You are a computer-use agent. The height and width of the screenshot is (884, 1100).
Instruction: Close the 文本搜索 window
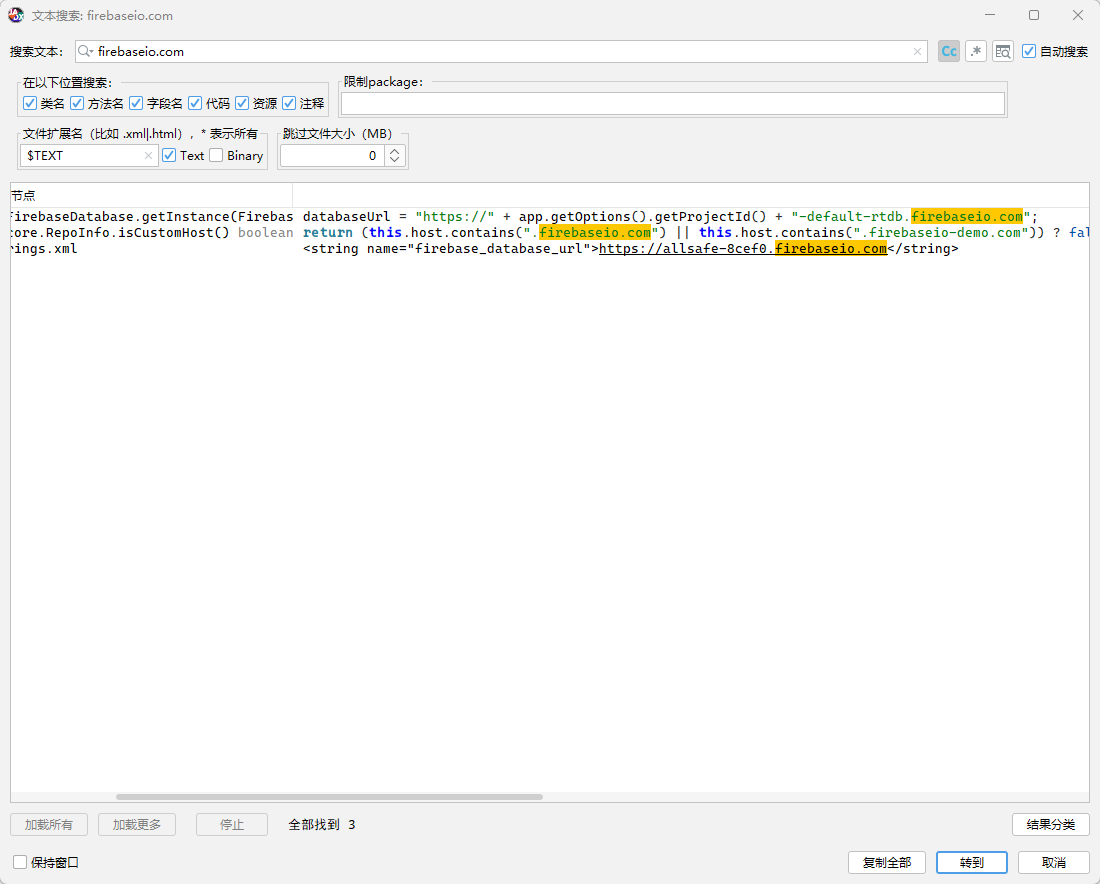tap(1078, 15)
